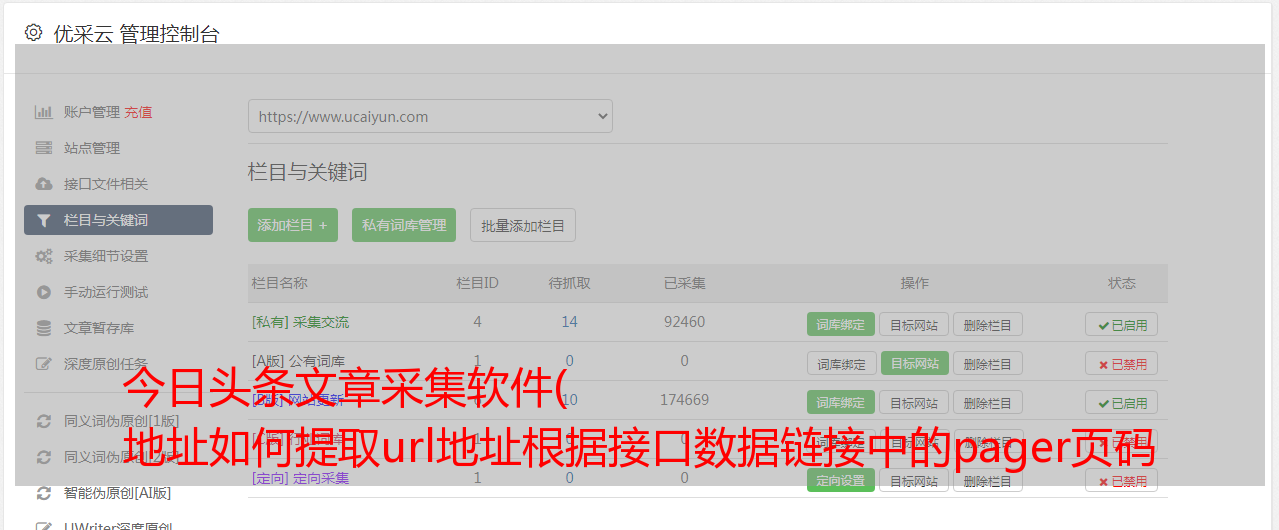Click the refresh icon for 同义词伪原创[1版]

coord(44,421)
